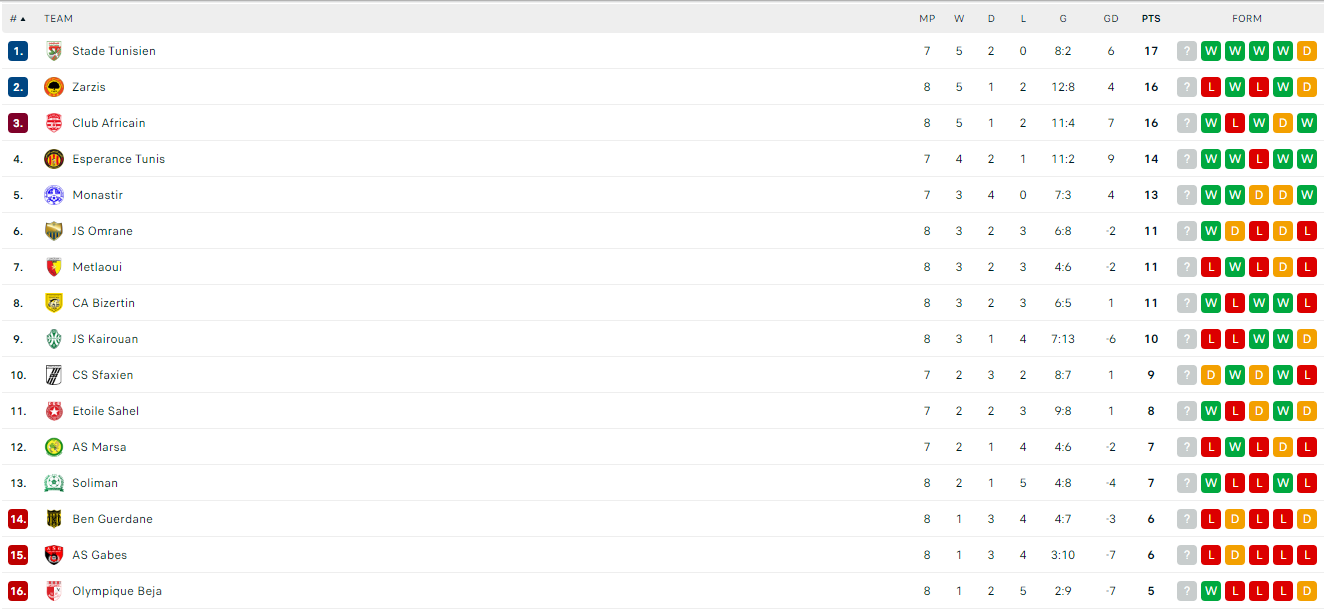Select the Ben Guerdane club badge

pyautogui.click(x=54, y=519)
